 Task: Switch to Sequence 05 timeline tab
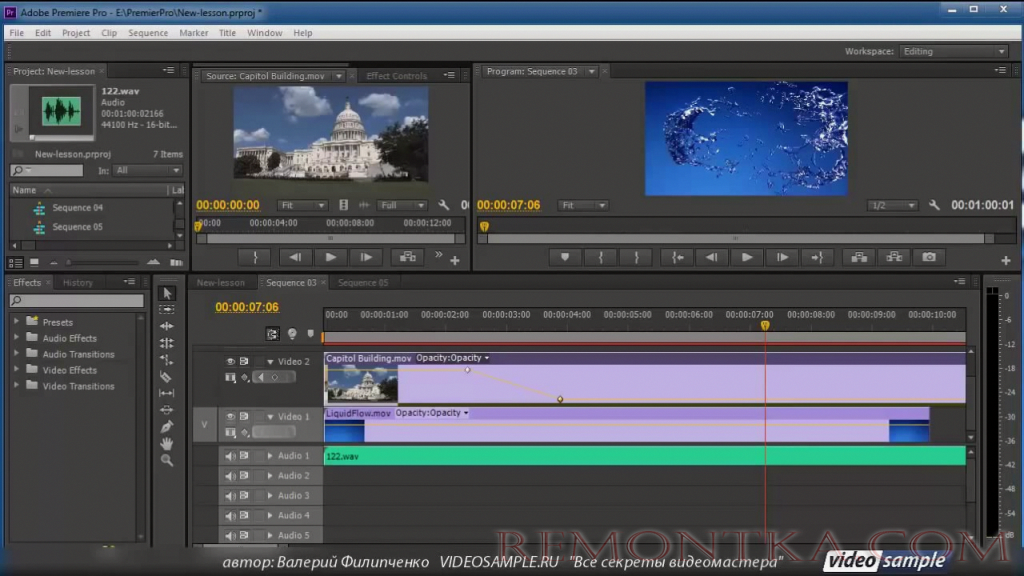(362, 282)
